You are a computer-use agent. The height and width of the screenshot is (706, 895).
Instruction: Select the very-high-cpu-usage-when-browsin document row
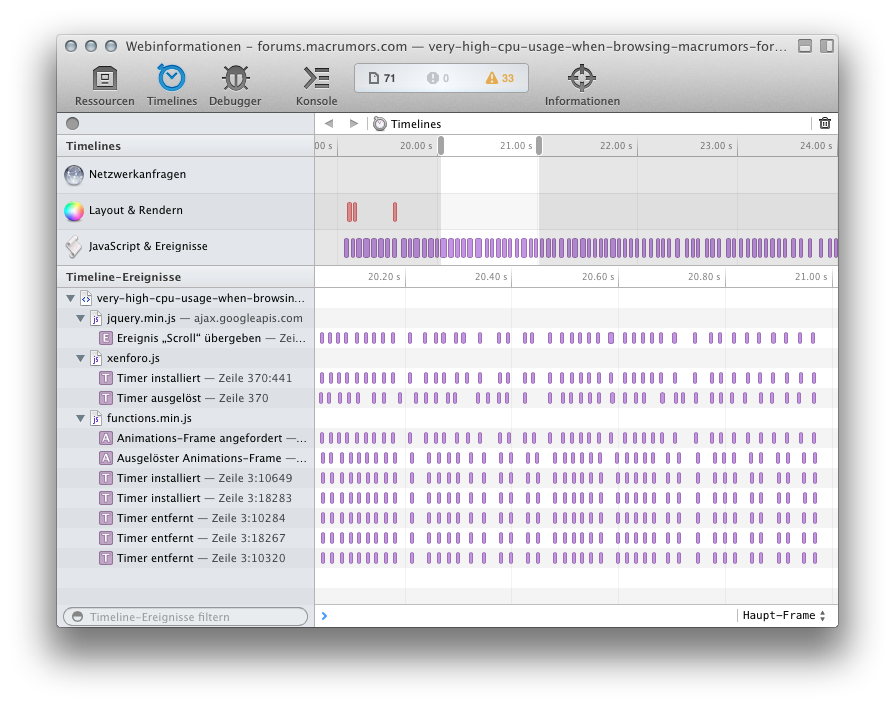(186, 298)
